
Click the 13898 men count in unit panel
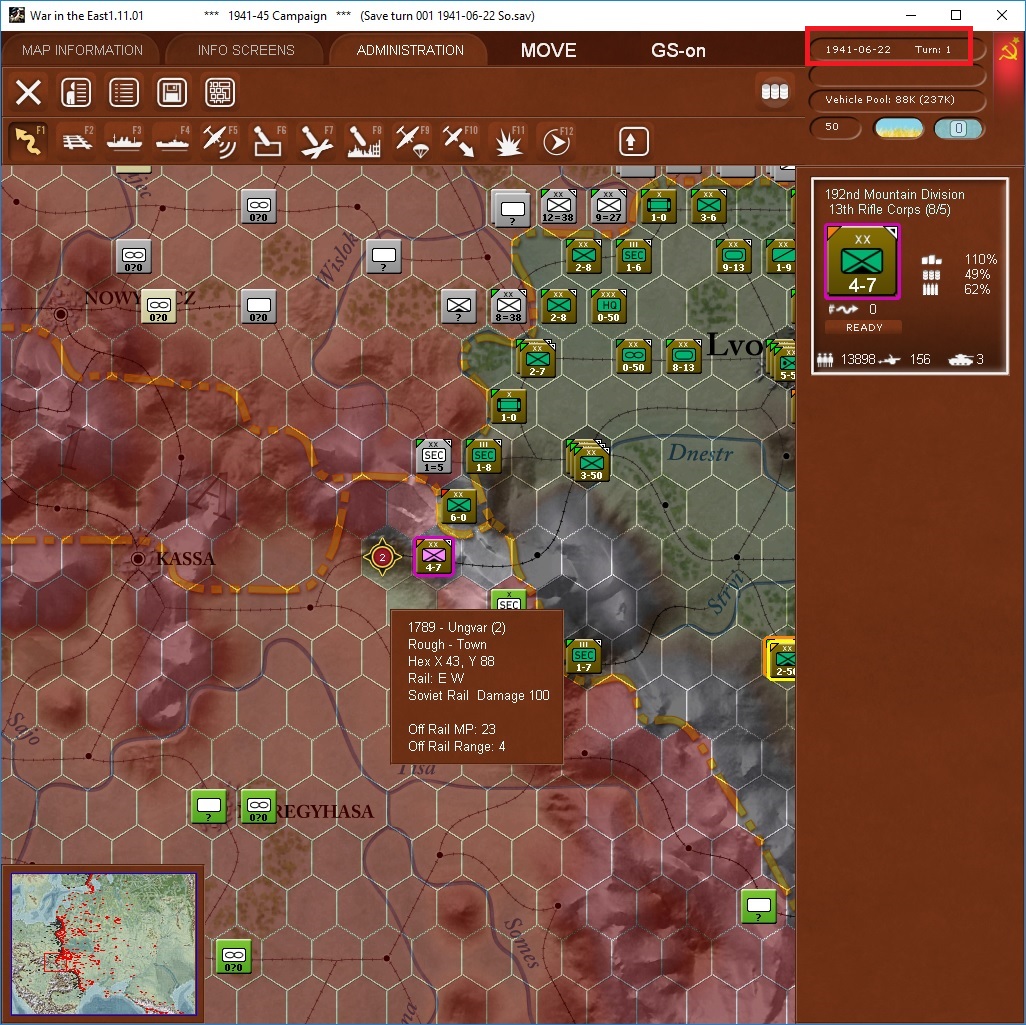point(857,359)
